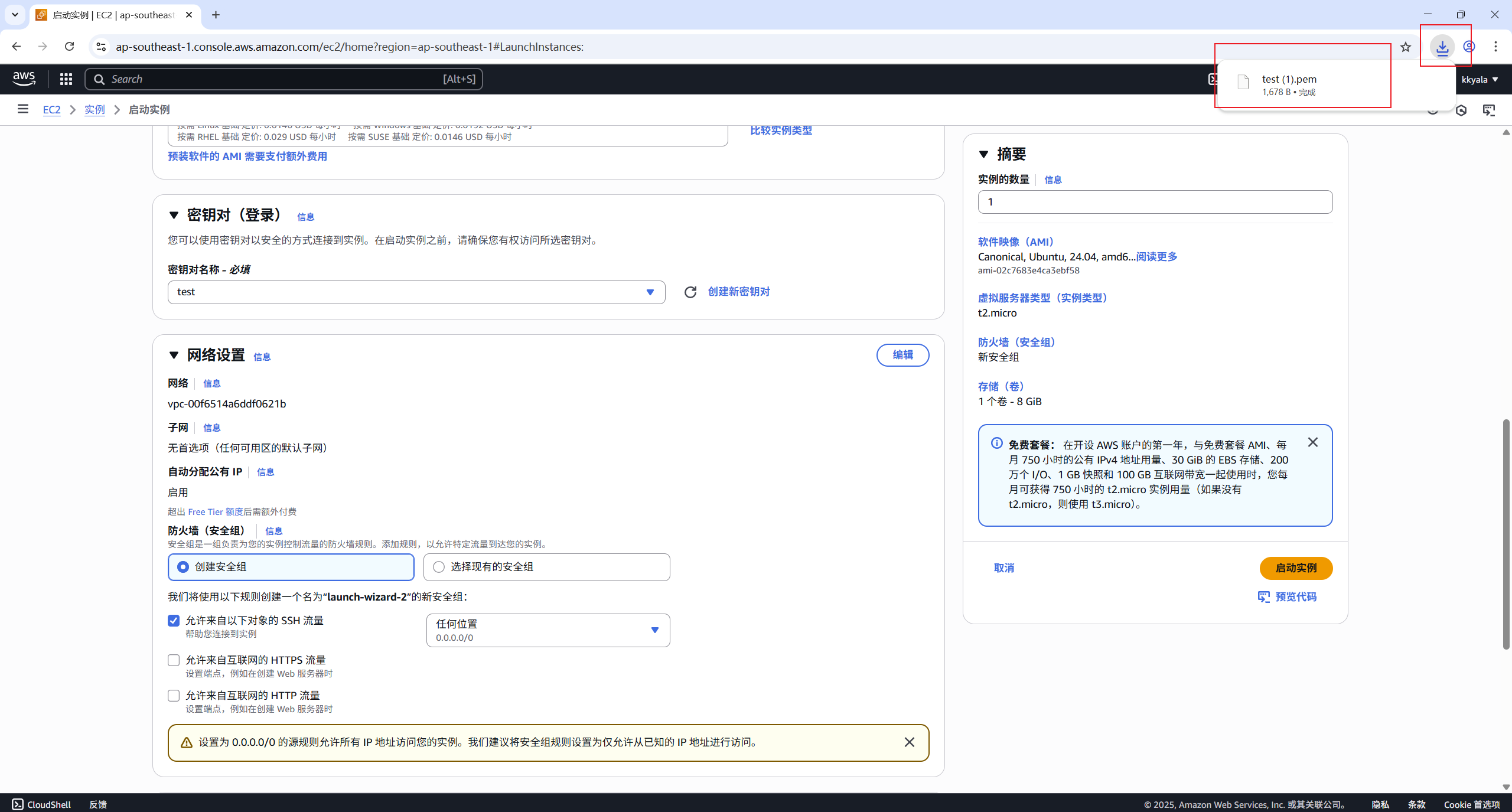Click 比较实例类型 link
Viewport: 1512px width, 812px height.
point(781,131)
